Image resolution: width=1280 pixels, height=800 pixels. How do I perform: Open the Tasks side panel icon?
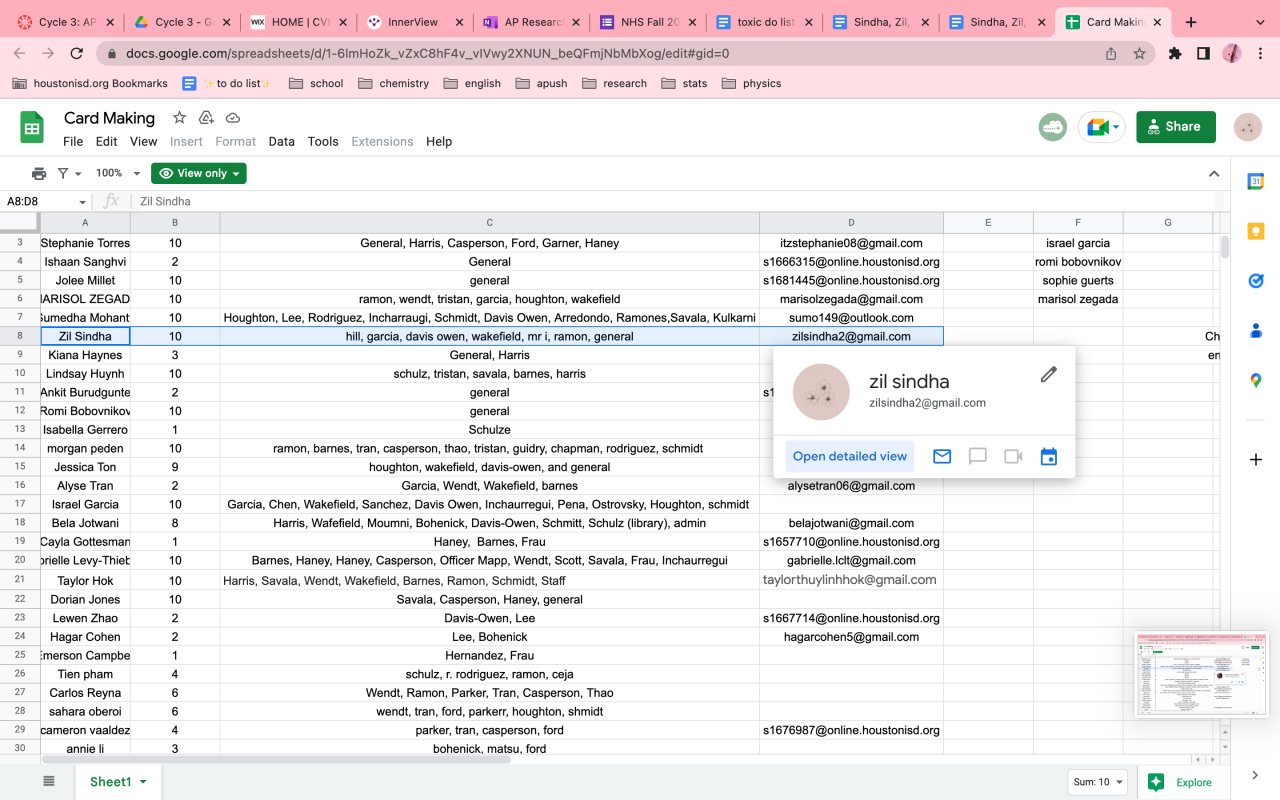(1255, 281)
